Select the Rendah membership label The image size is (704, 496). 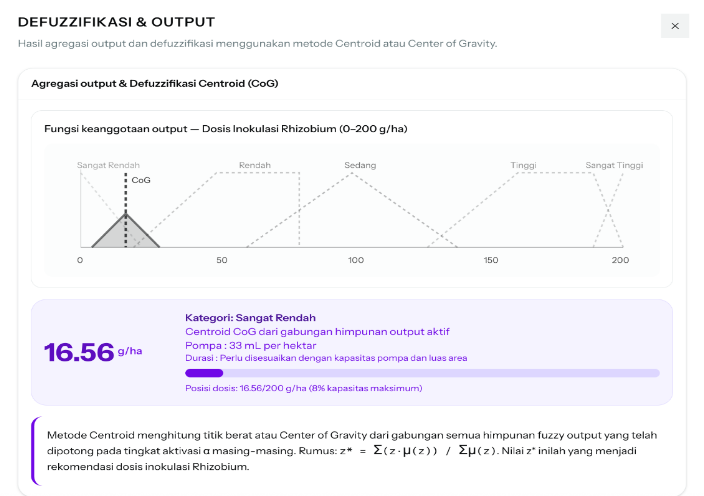tap(255, 165)
